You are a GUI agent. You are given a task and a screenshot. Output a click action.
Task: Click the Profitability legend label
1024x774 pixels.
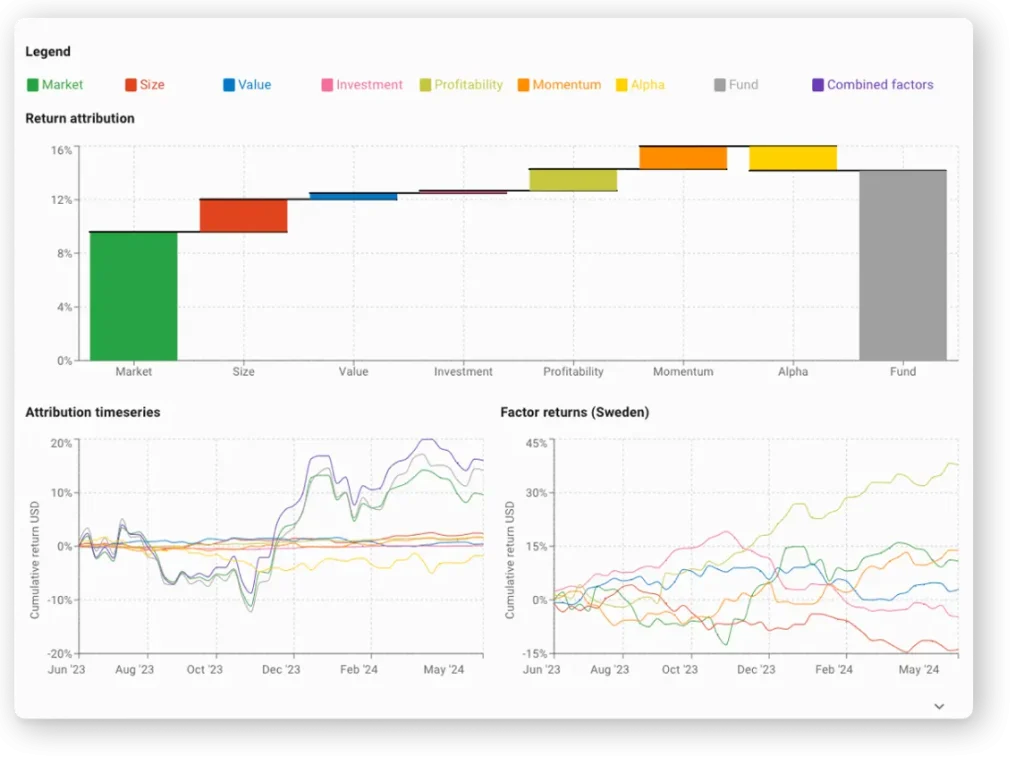coord(468,85)
